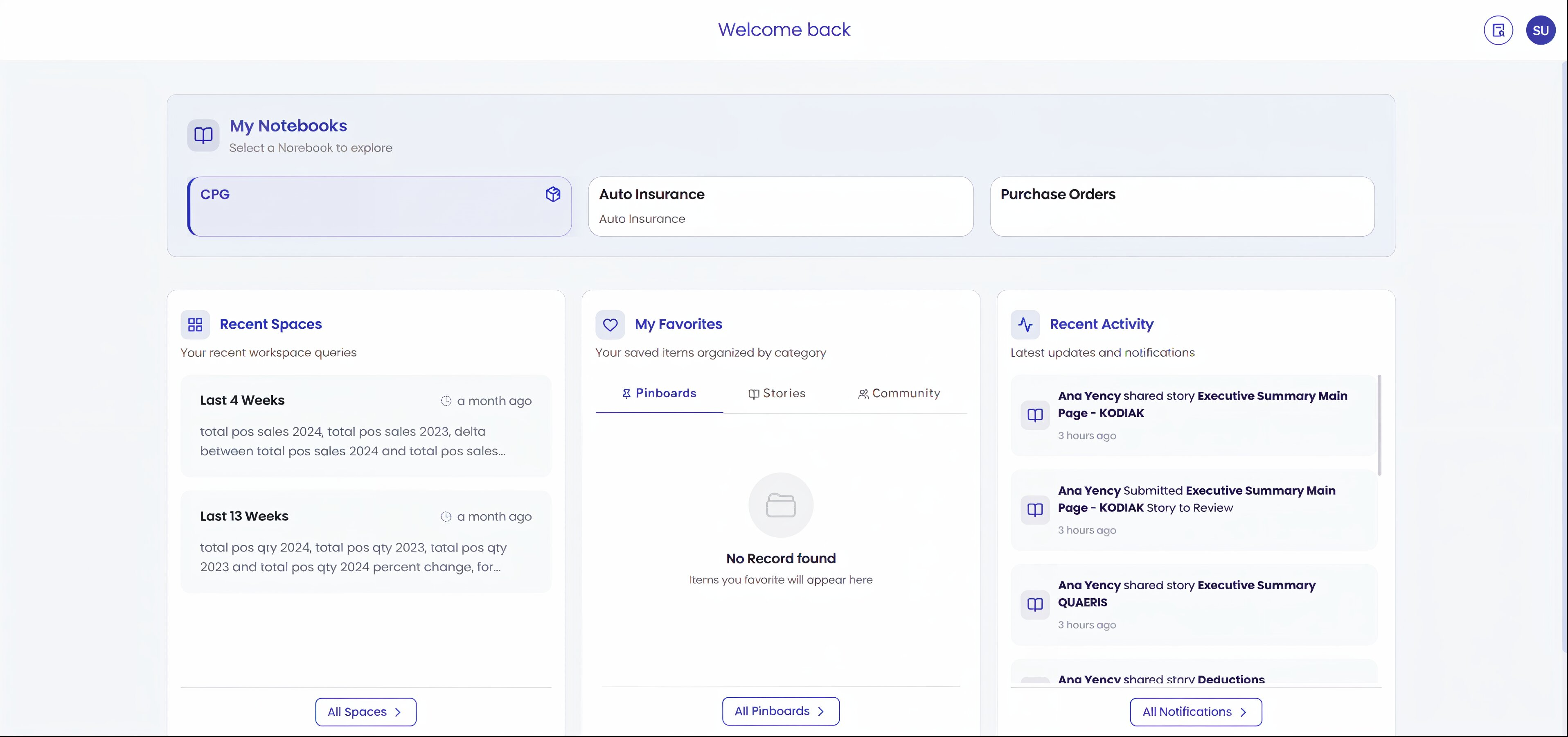Click the pin icon beside Pinboards
Viewport: 1568px width, 737px height.
point(626,394)
